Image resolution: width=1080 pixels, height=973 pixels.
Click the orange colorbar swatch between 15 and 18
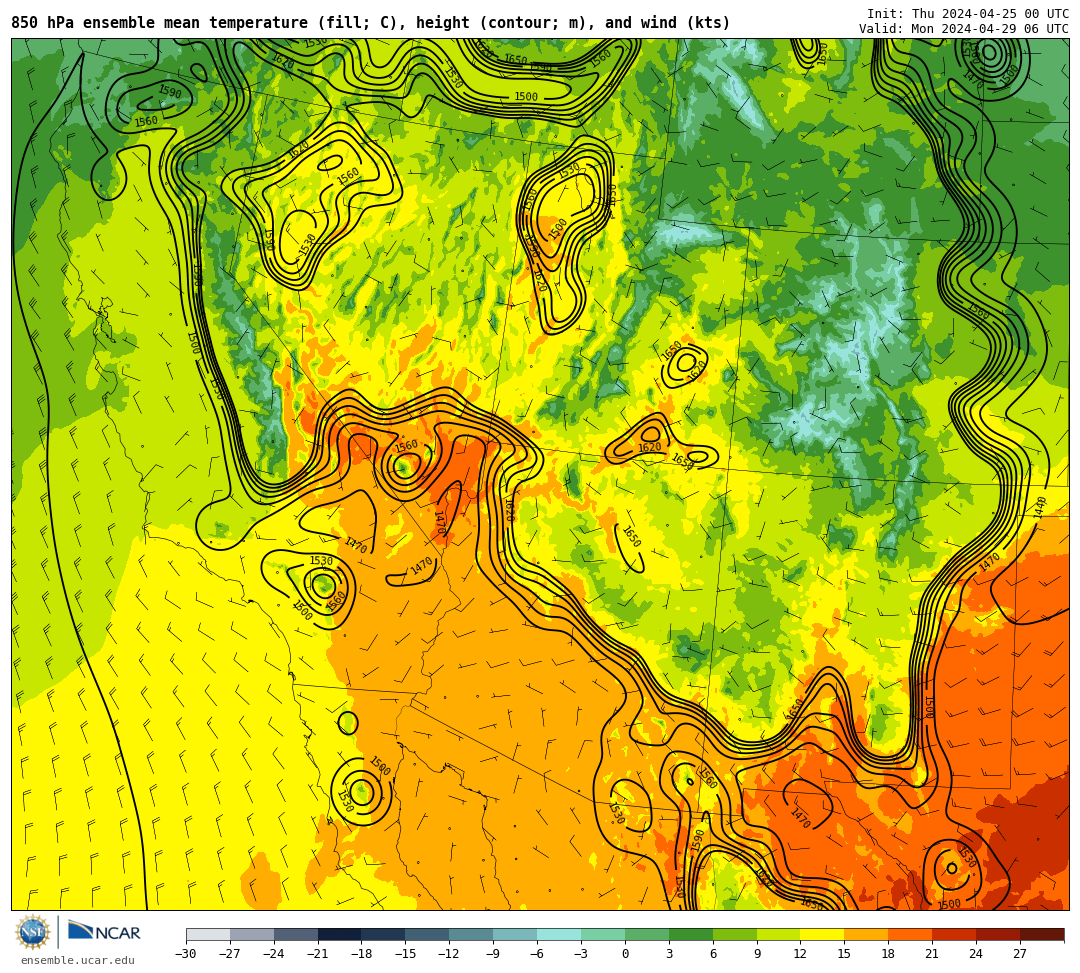866,934
